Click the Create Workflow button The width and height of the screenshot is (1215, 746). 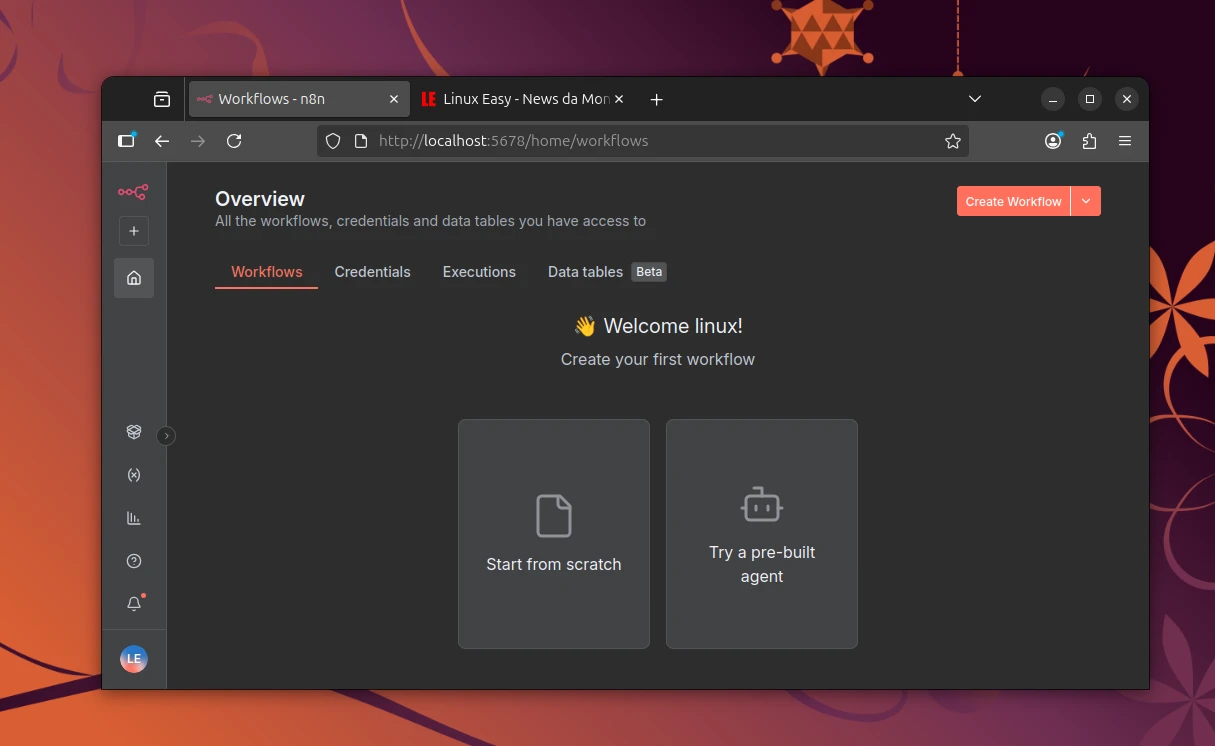1013,201
